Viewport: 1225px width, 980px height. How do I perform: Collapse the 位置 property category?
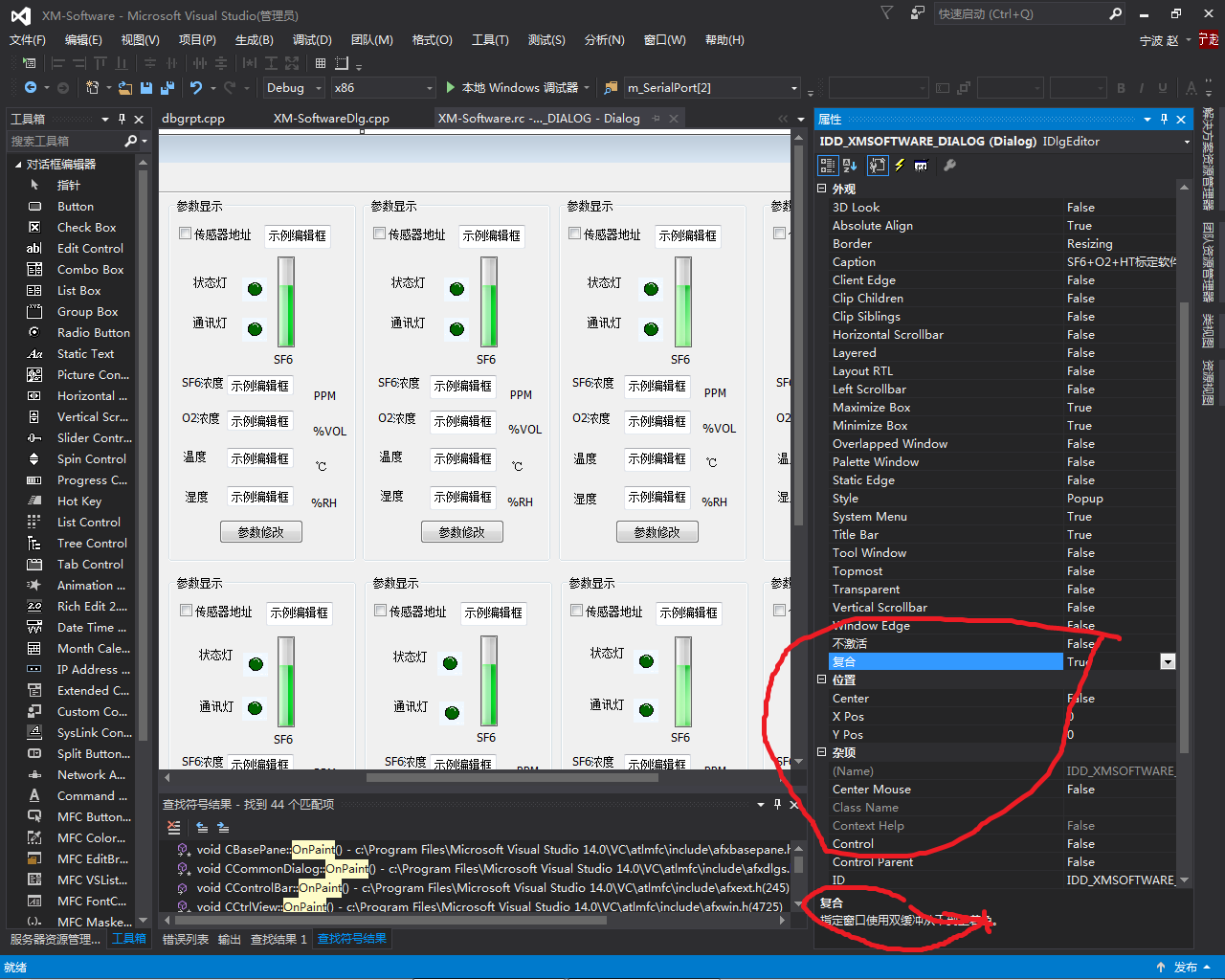pyautogui.click(x=821, y=679)
